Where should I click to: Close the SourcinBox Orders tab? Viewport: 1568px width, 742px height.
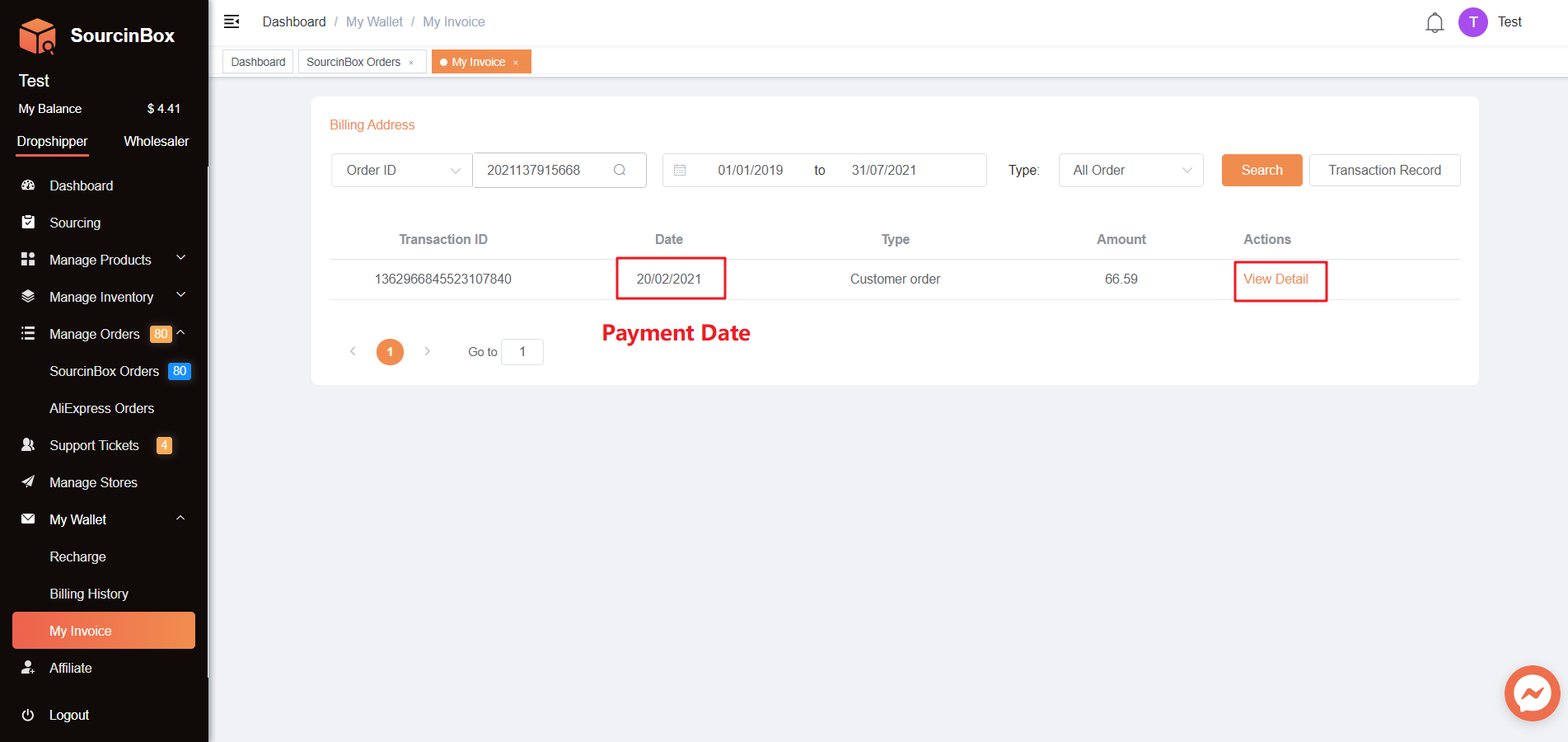tap(411, 63)
